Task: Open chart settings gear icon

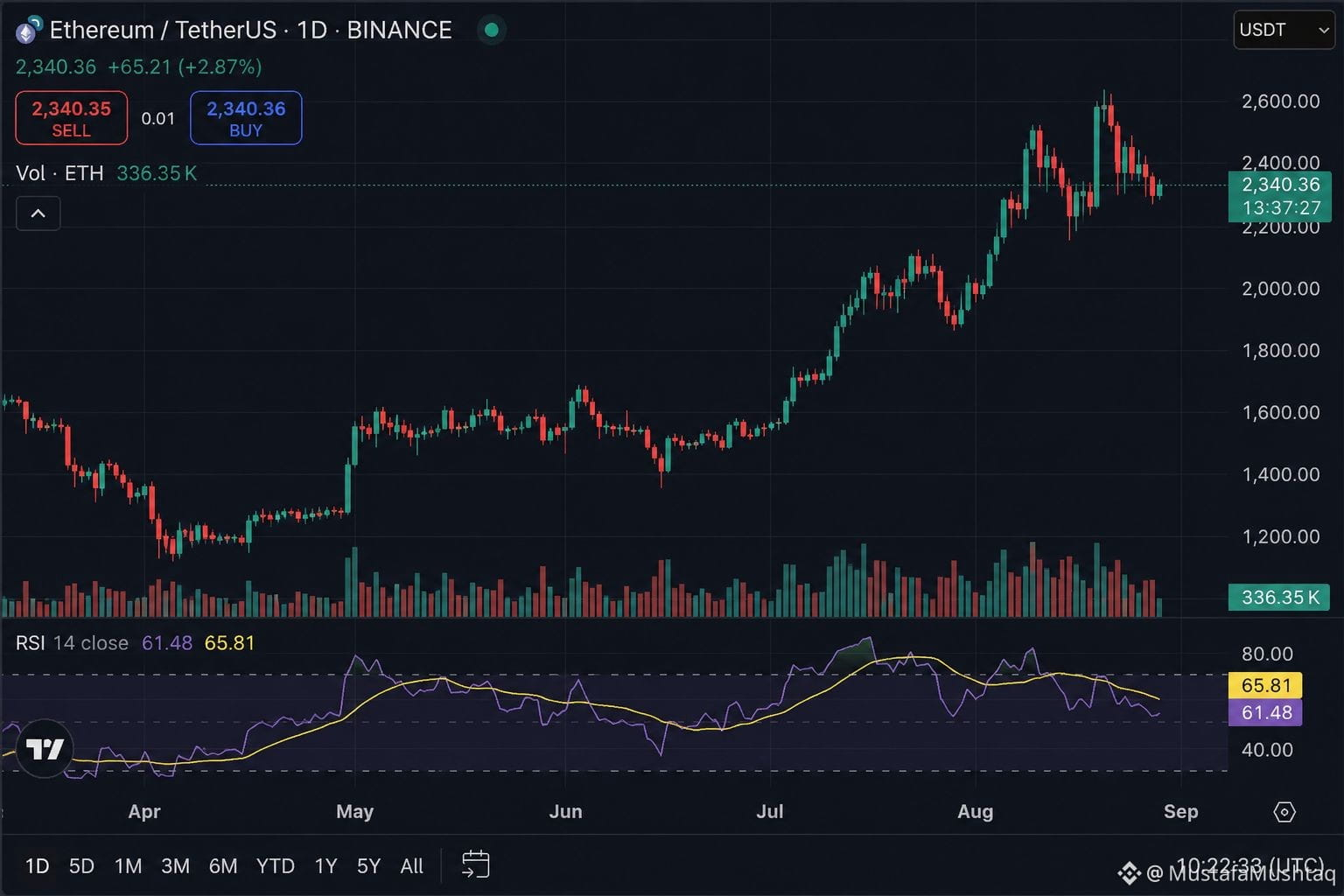Action: tap(1284, 812)
